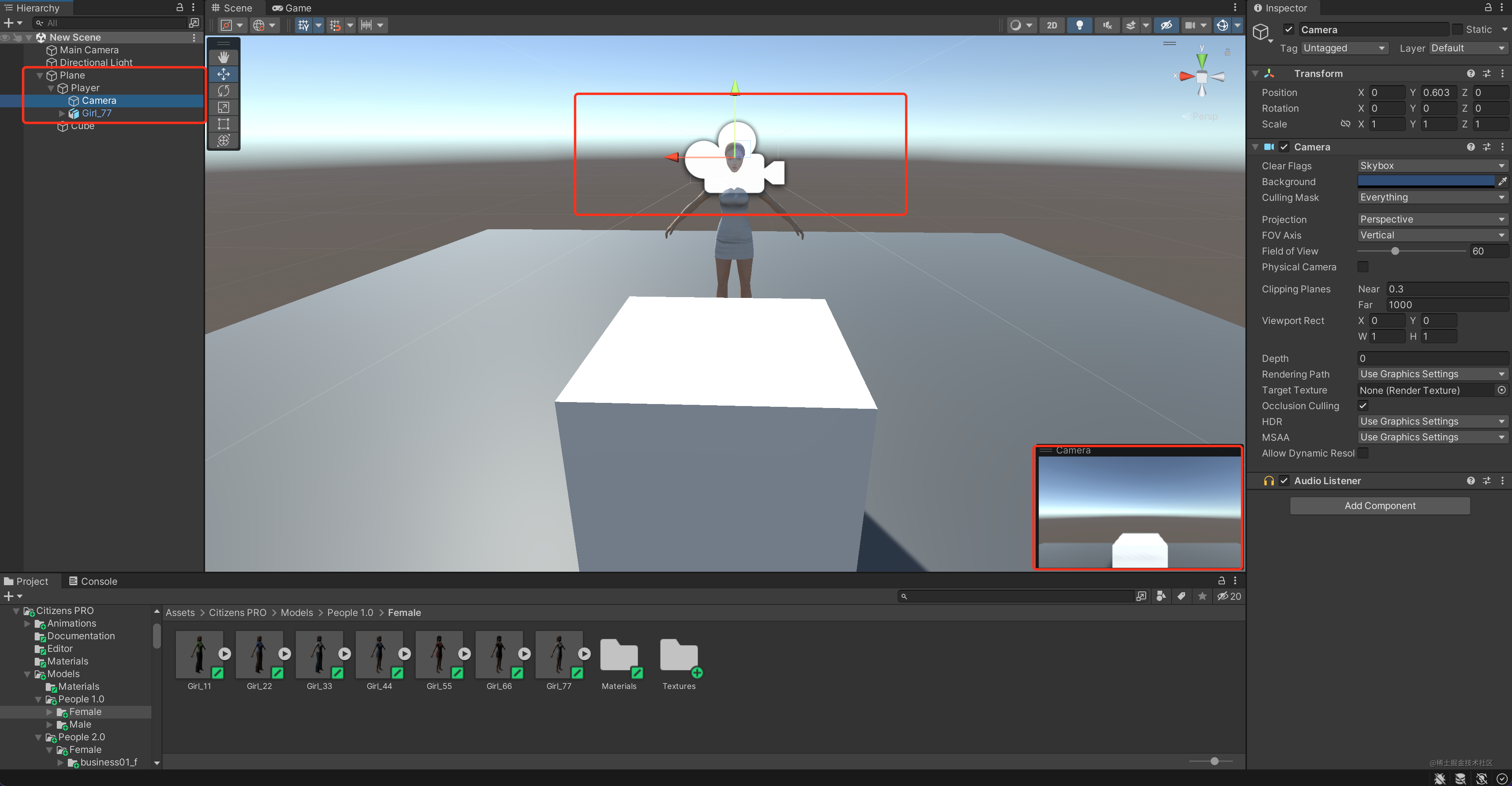The image size is (1512, 786).
Task: Switch to the Game tab
Action: click(x=292, y=7)
